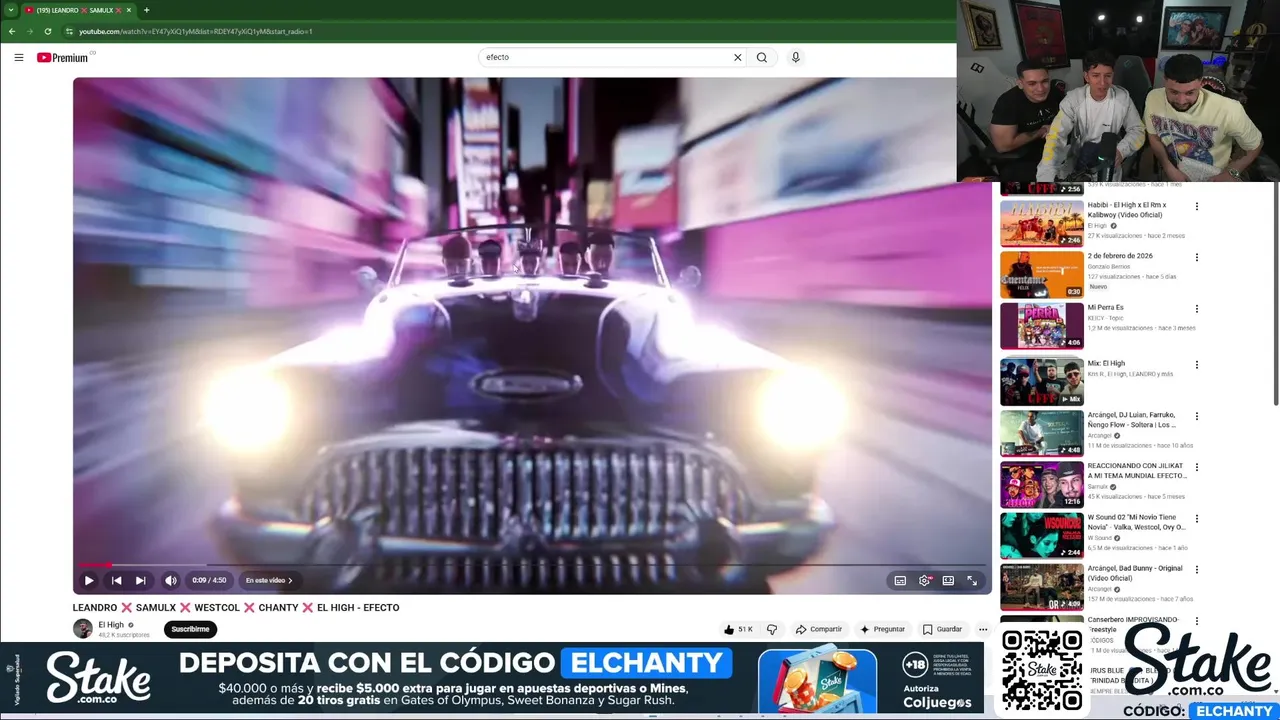Open options for W Sound 02 video
The height and width of the screenshot is (720, 1280).
point(1196,519)
